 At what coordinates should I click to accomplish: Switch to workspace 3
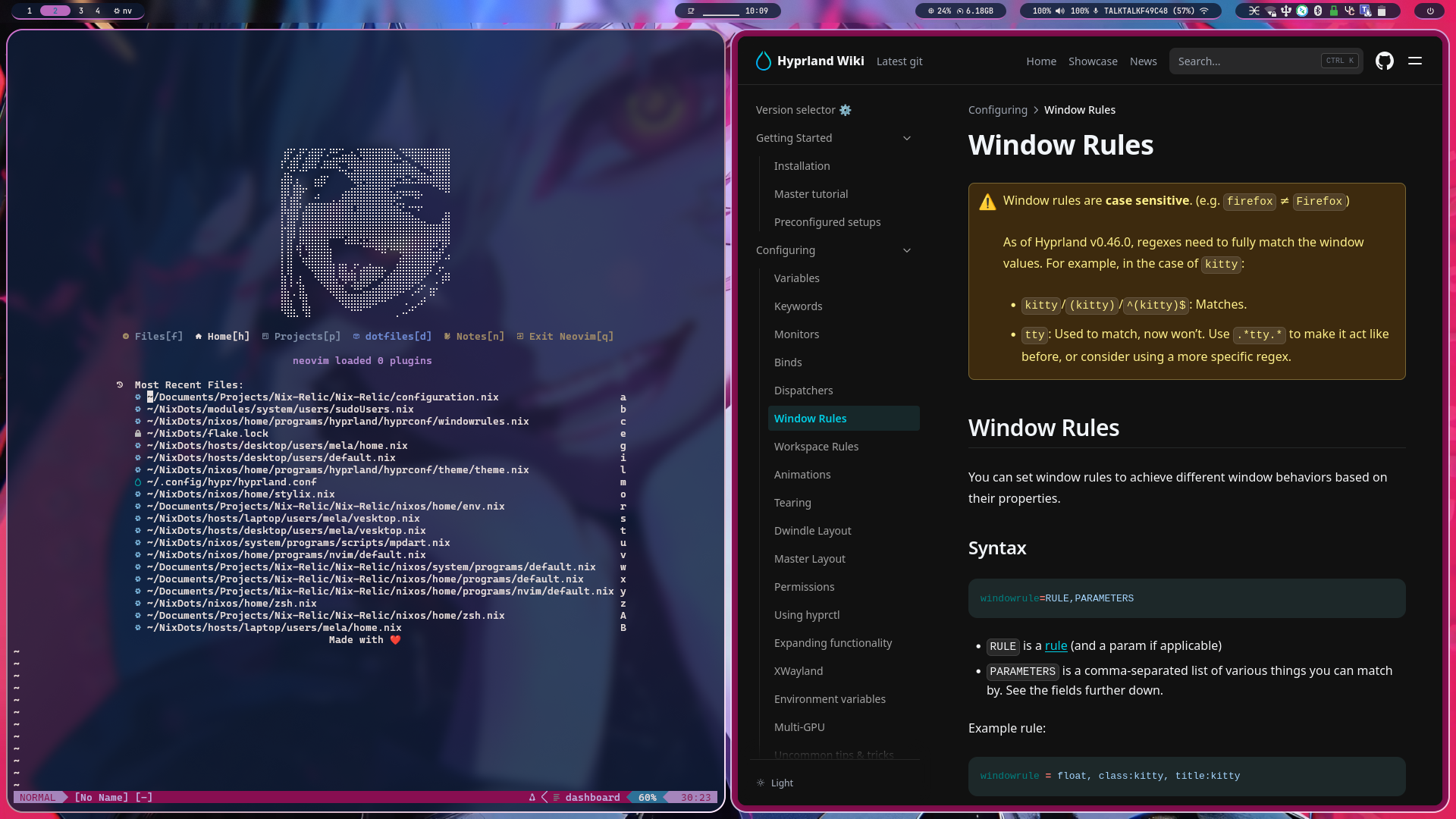80,11
